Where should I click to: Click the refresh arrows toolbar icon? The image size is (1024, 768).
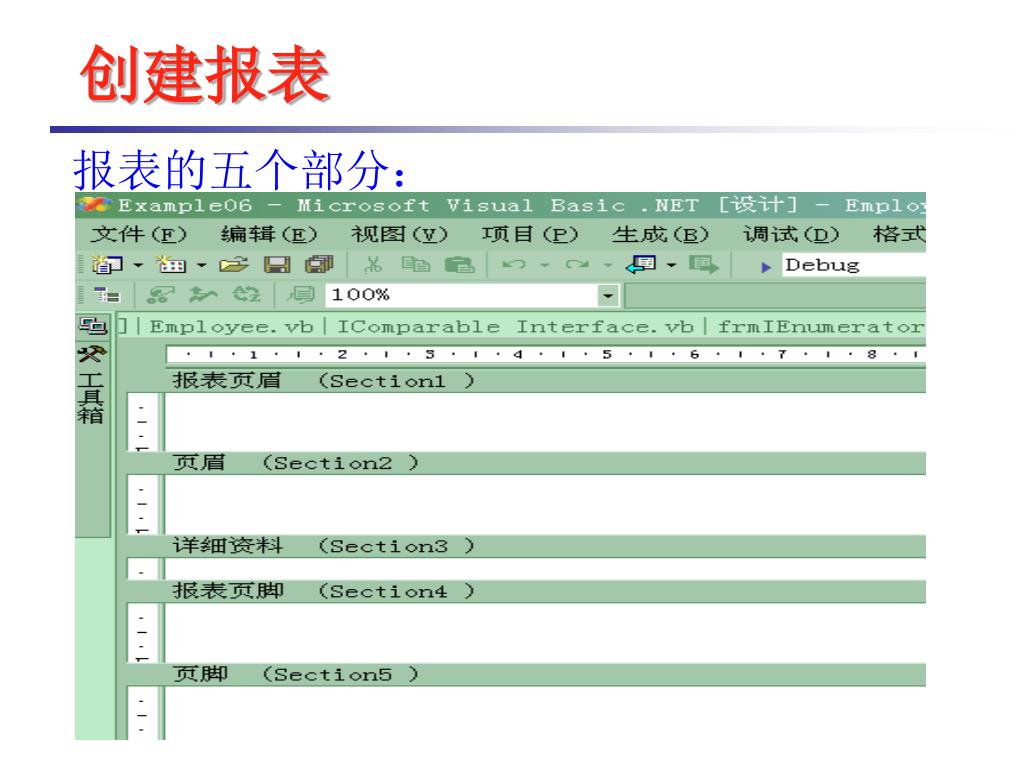(247, 295)
